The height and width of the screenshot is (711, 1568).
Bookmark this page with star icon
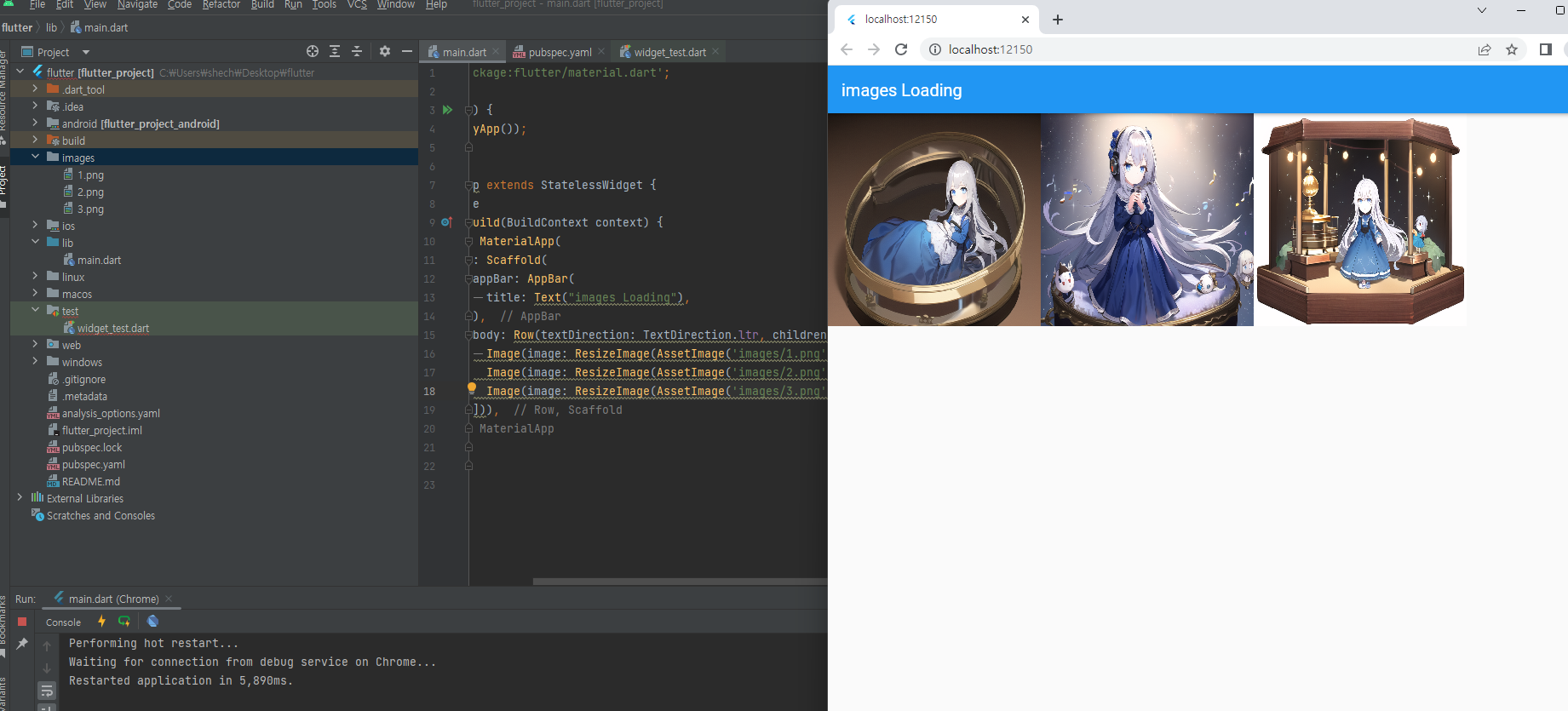pyautogui.click(x=1512, y=49)
